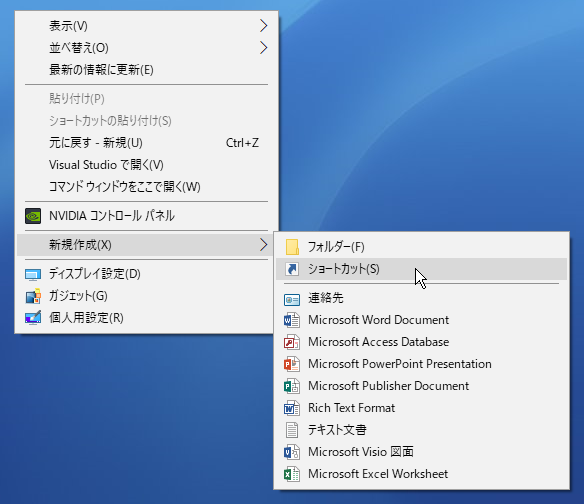Expand the 表示(V) submenu arrow
This screenshot has height=504, width=584.
(x=264, y=26)
